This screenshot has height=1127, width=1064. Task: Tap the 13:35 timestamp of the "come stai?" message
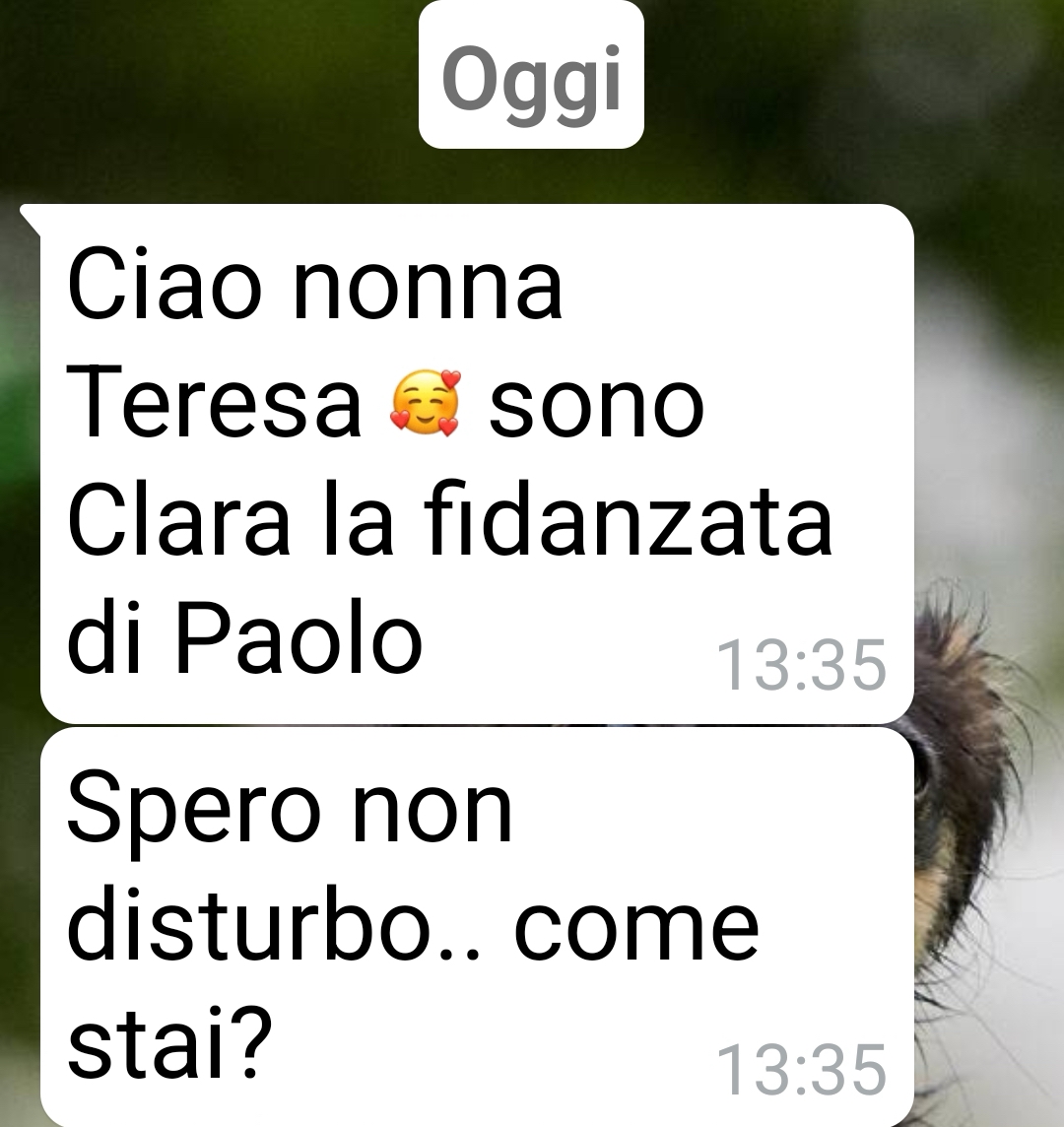[x=802, y=1070]
